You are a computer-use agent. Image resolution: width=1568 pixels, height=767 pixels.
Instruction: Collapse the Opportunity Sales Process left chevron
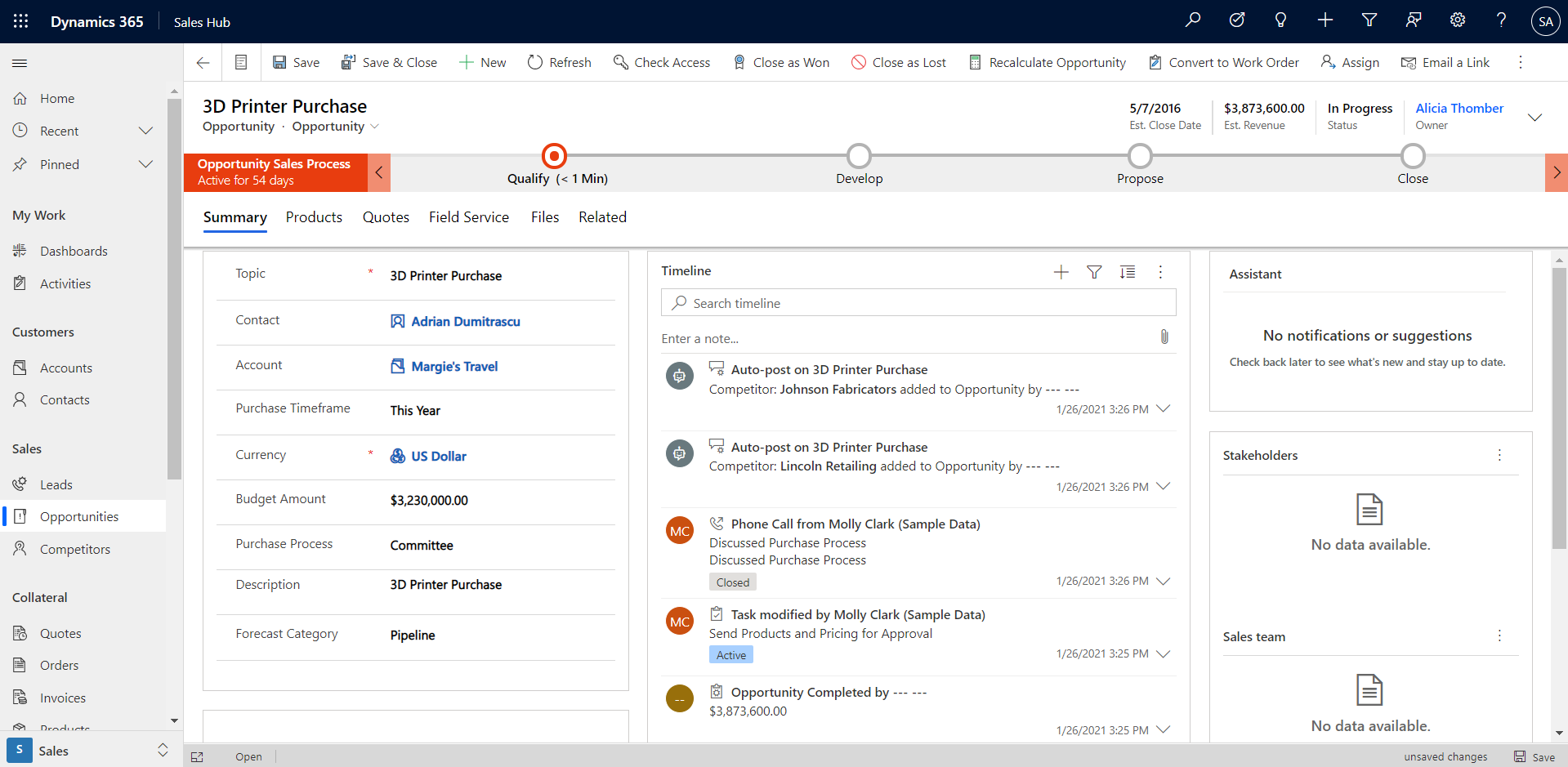pyautogui.click(x=379, y=172)
